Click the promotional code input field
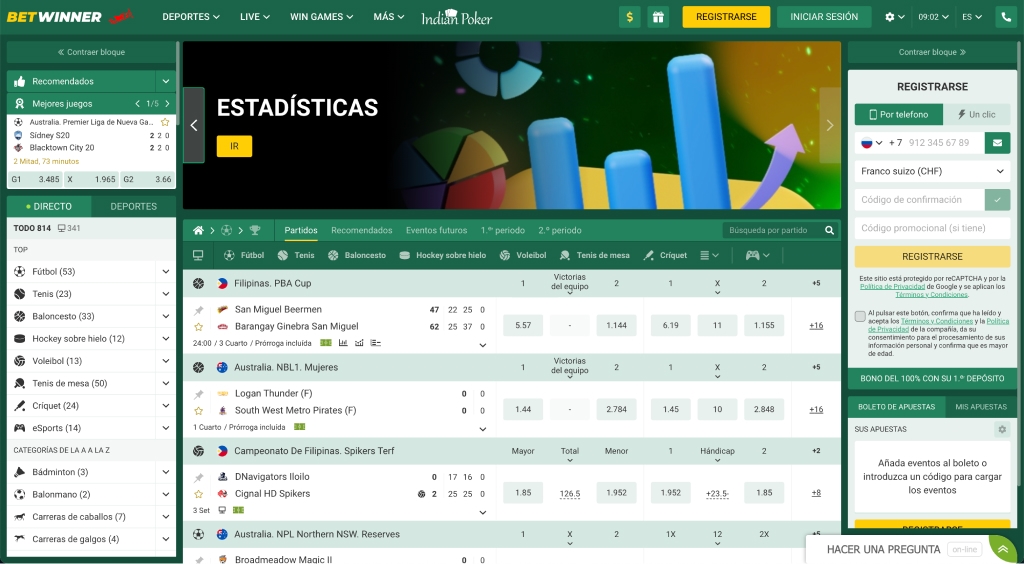 point(932,228)
